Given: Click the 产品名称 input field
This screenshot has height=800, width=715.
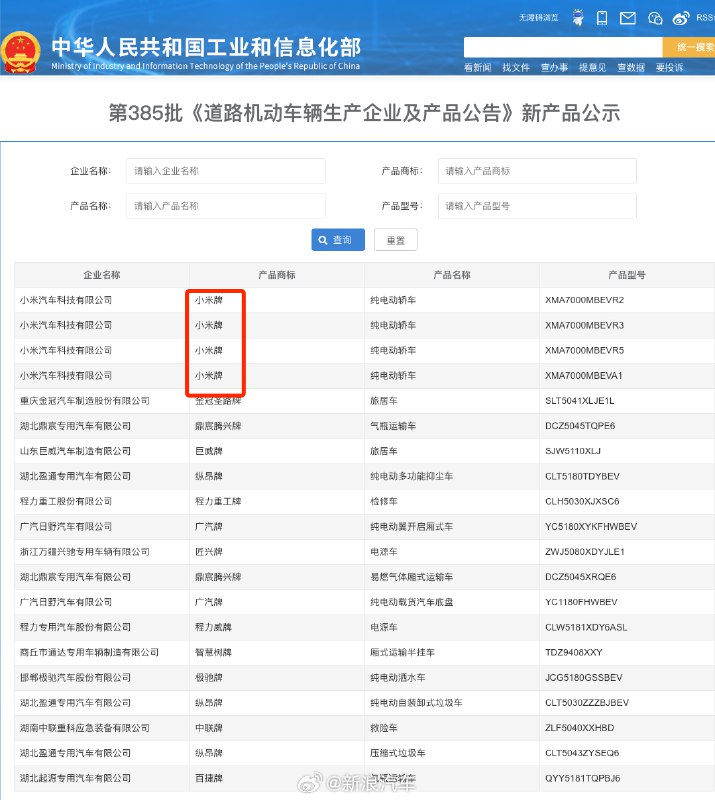Looking at the screenshot, I should (226, 206).
